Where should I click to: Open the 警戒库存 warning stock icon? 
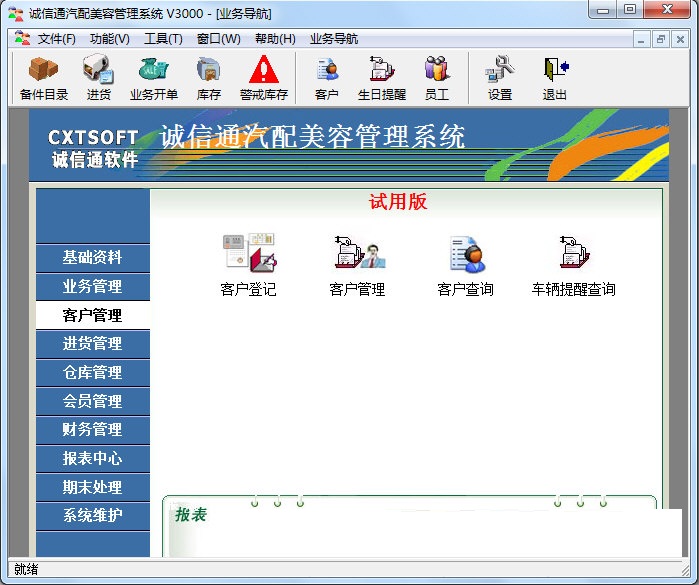coord(264,78)
